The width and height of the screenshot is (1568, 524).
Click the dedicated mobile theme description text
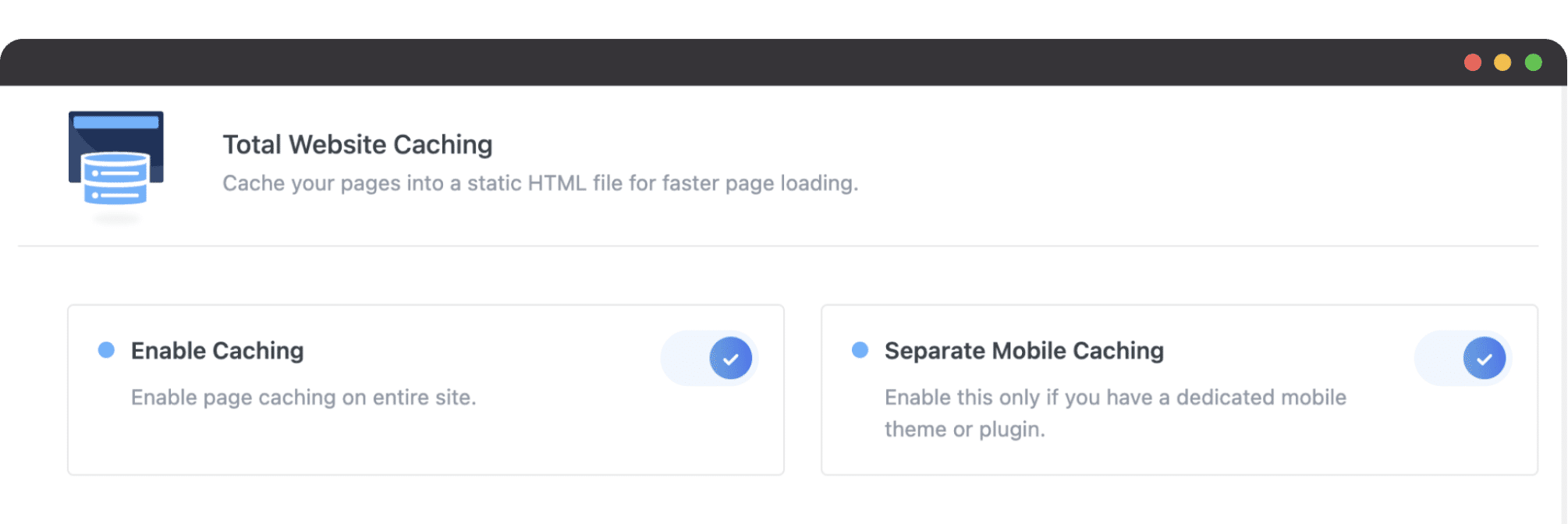(x=1116, y=413)
